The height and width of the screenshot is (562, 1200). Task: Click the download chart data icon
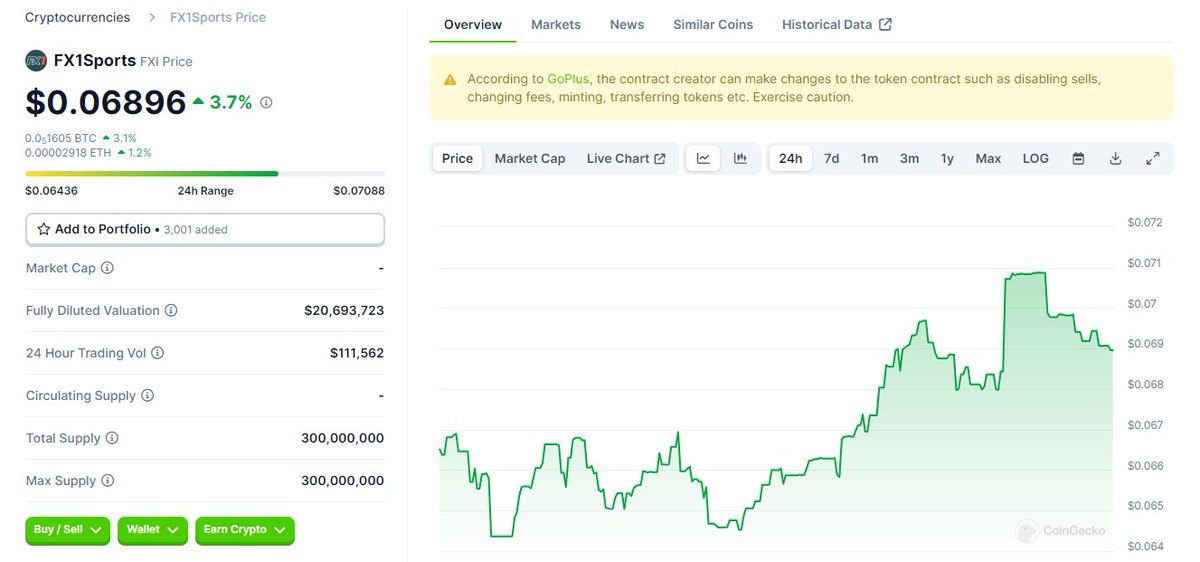coord(1116,158)
